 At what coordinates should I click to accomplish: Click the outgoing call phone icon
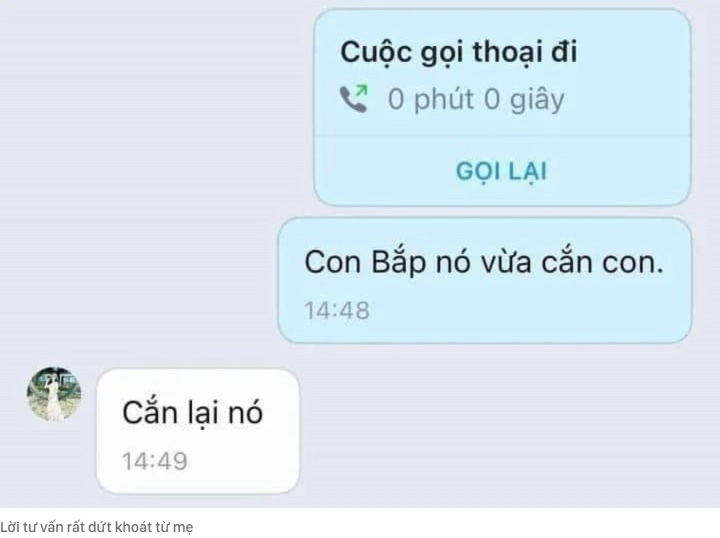pyautogui.click(x=354, y=98)
